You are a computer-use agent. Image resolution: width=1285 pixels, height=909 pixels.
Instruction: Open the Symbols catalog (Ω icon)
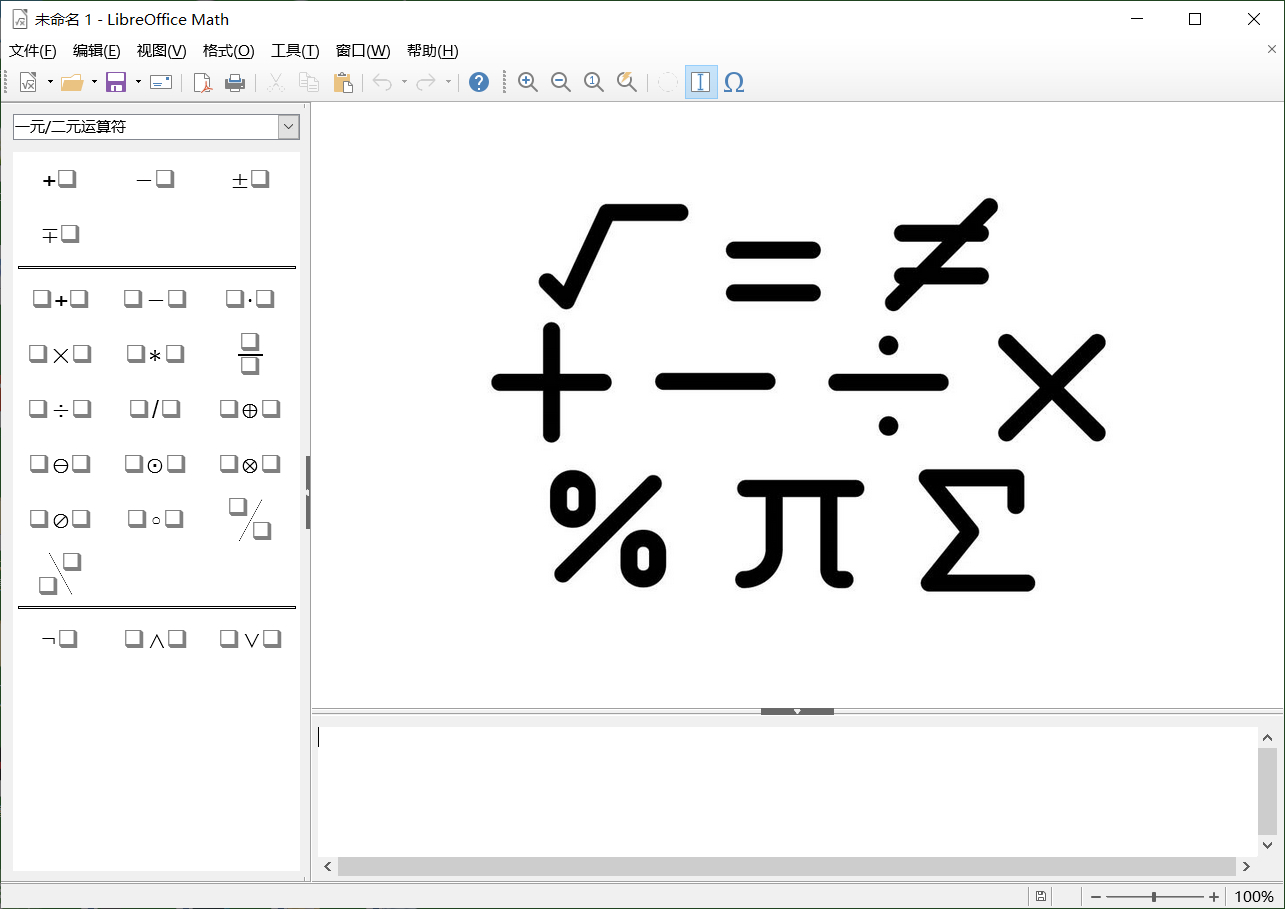pyautogui.click(x=735, y=82)
